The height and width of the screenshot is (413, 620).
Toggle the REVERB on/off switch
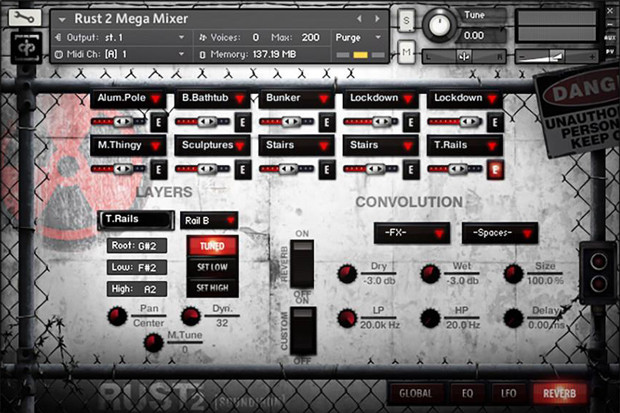(x=302, y=263)
